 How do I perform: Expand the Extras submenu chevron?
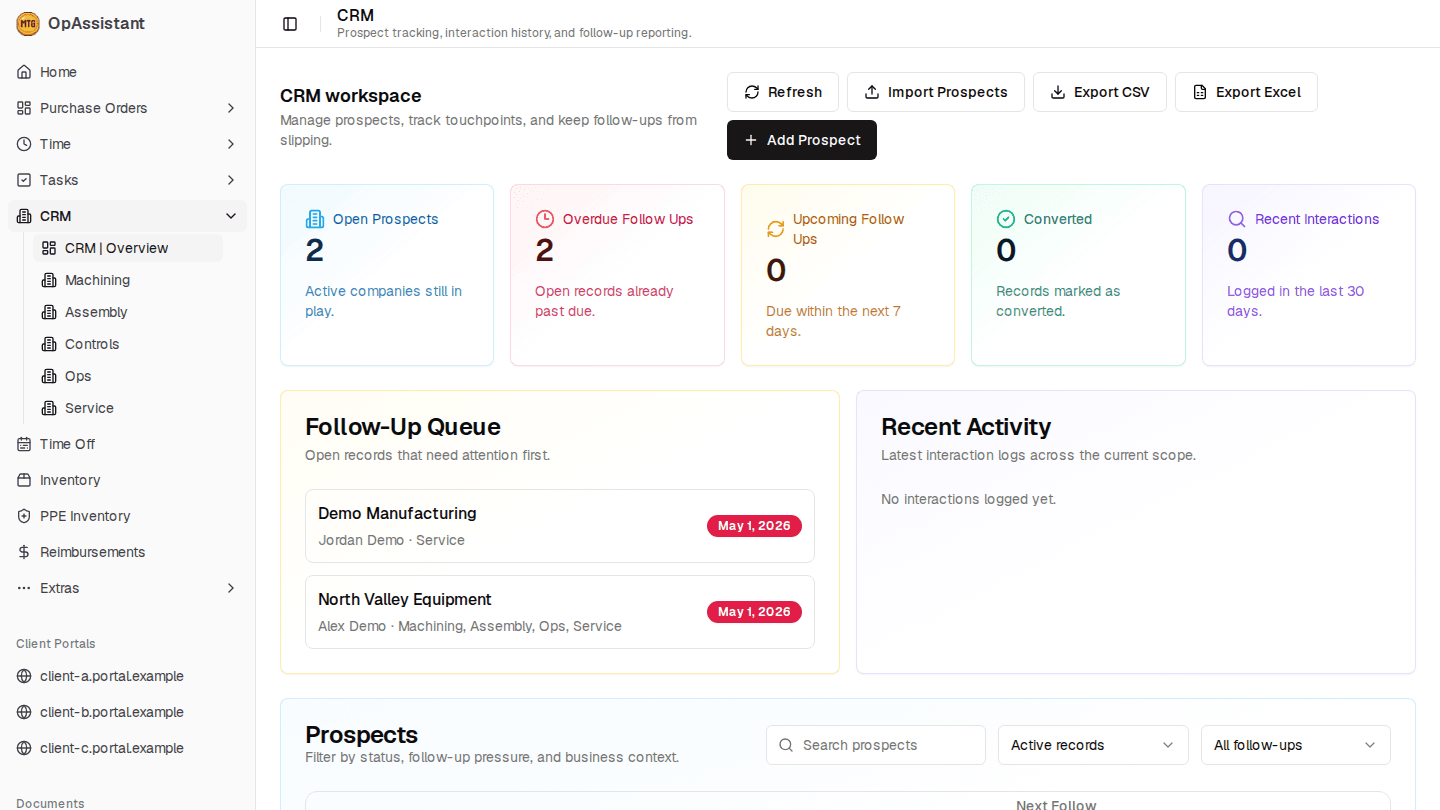click(x=231, y=588)
